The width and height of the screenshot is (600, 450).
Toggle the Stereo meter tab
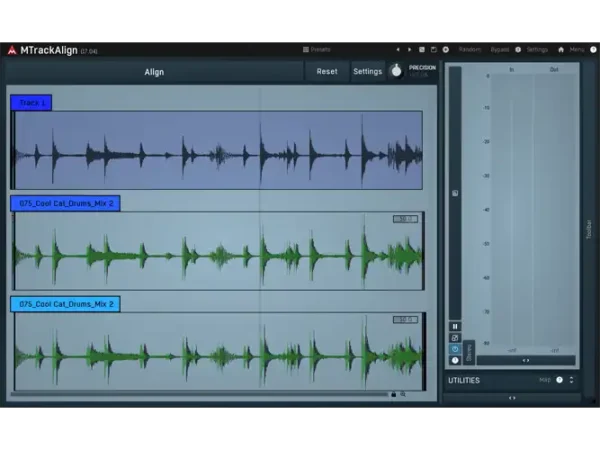(469, 352)
